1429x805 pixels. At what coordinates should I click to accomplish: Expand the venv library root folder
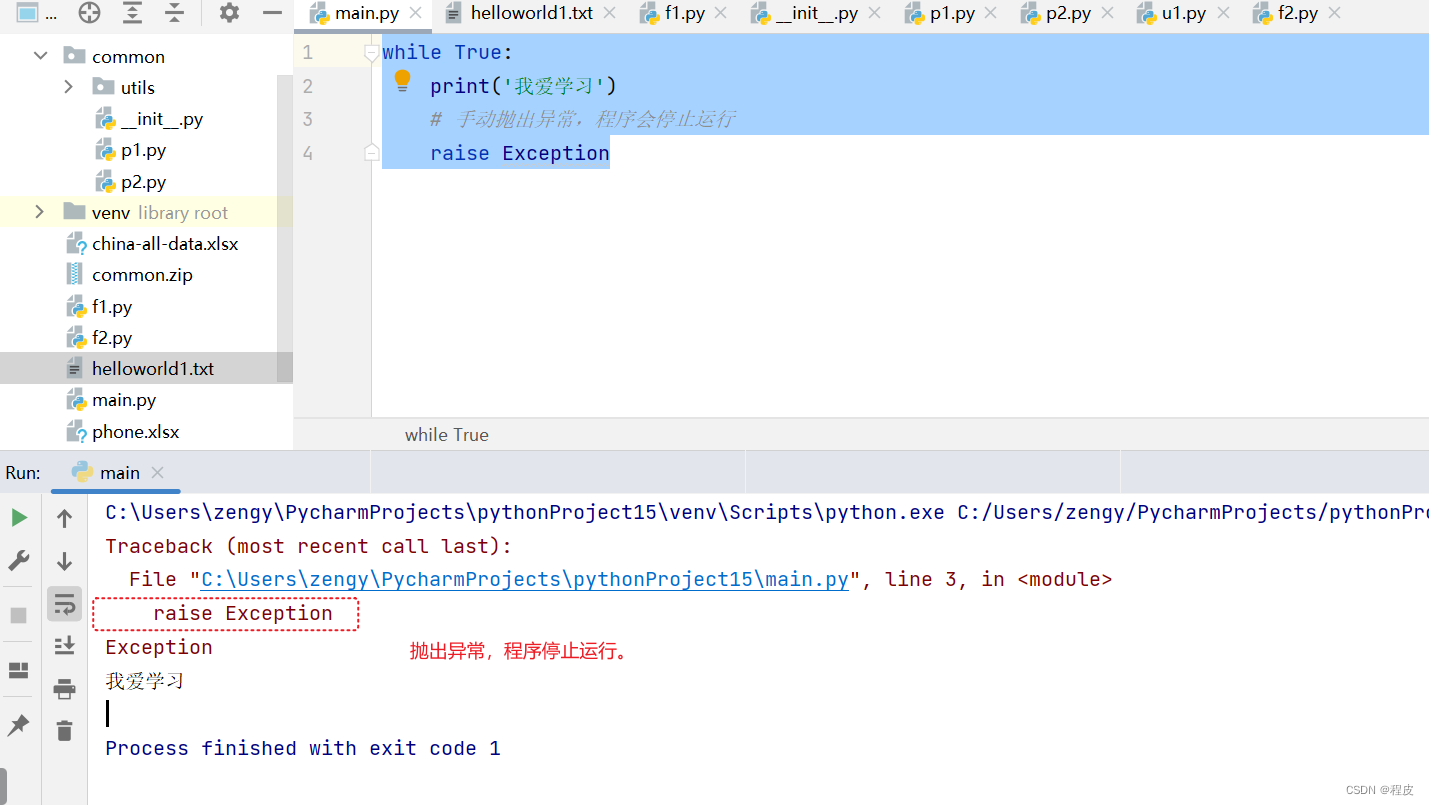(x=40, y=212)
